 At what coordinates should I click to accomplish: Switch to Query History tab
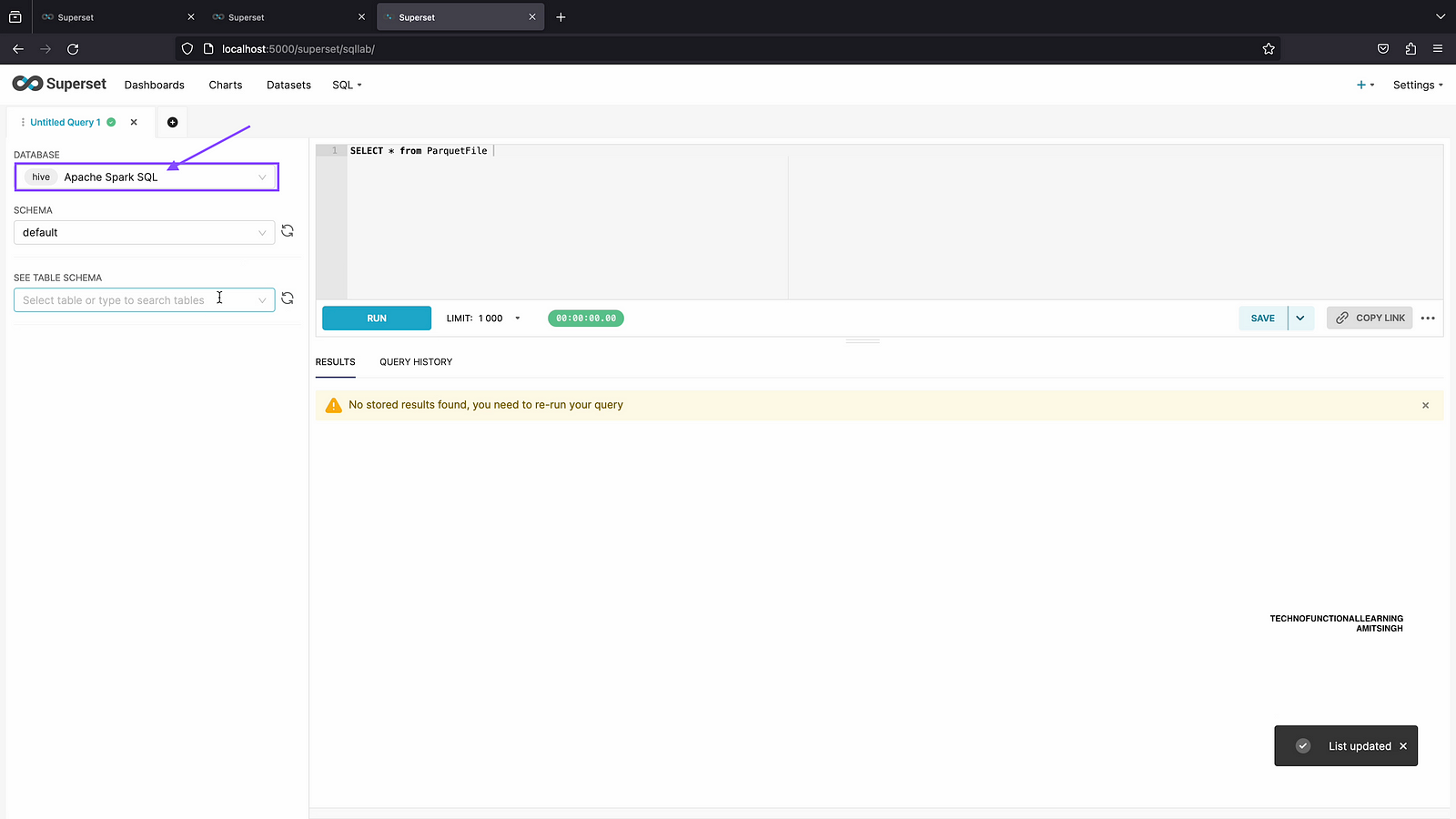click(x=416, y=362)
